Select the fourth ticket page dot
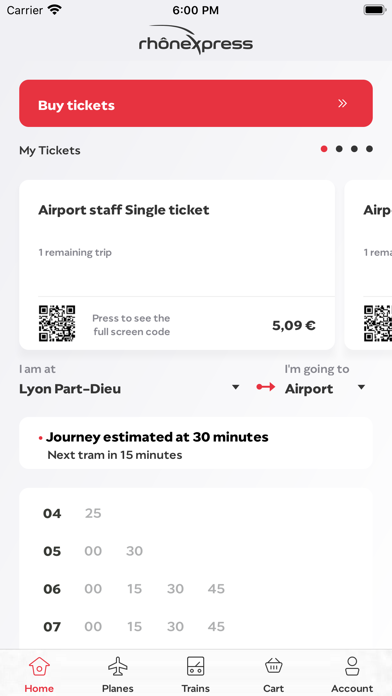392x696 pixels. (369, 149)
